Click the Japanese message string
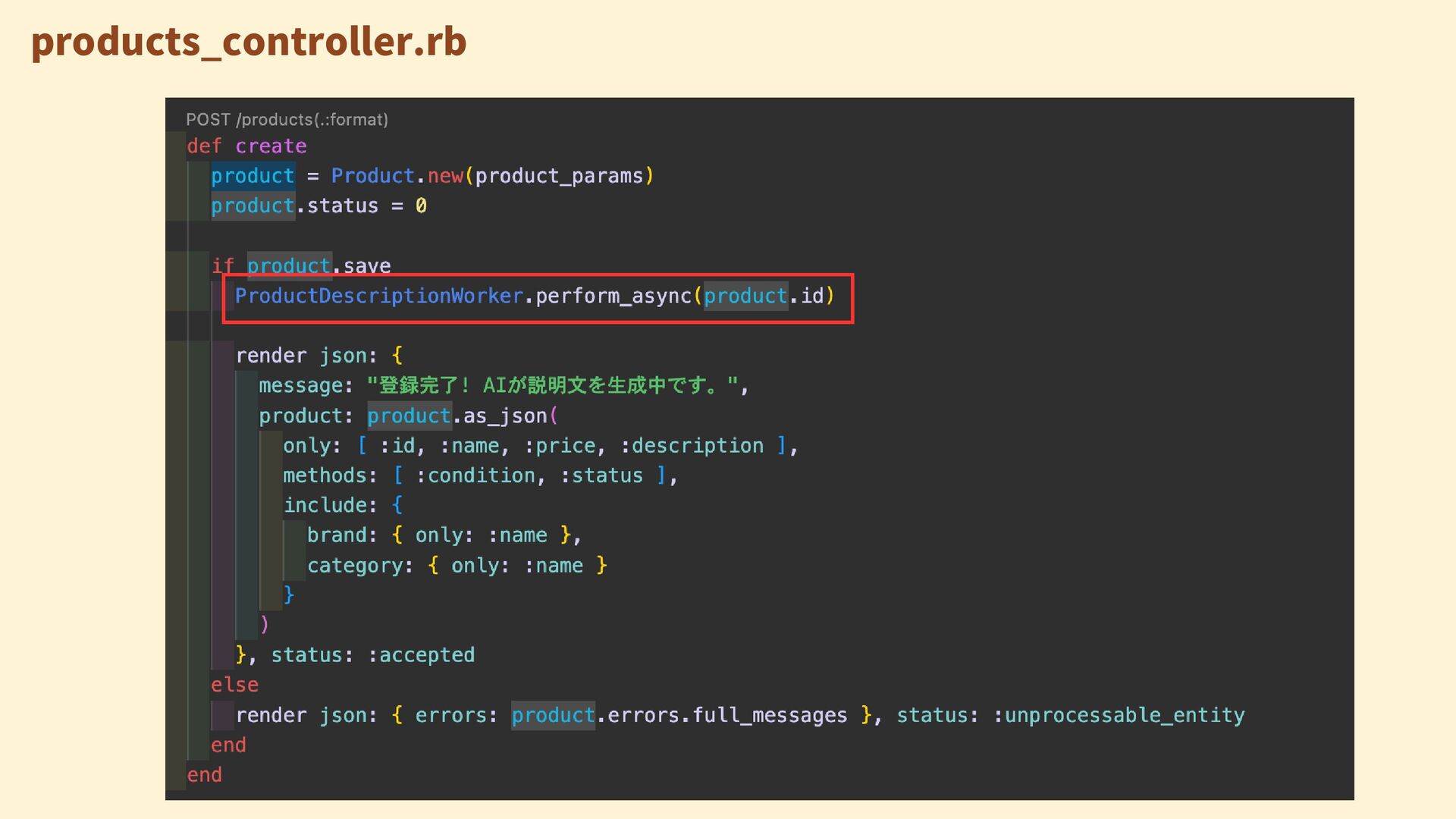This screenshot has width=1456, height=819. [553, 386]
